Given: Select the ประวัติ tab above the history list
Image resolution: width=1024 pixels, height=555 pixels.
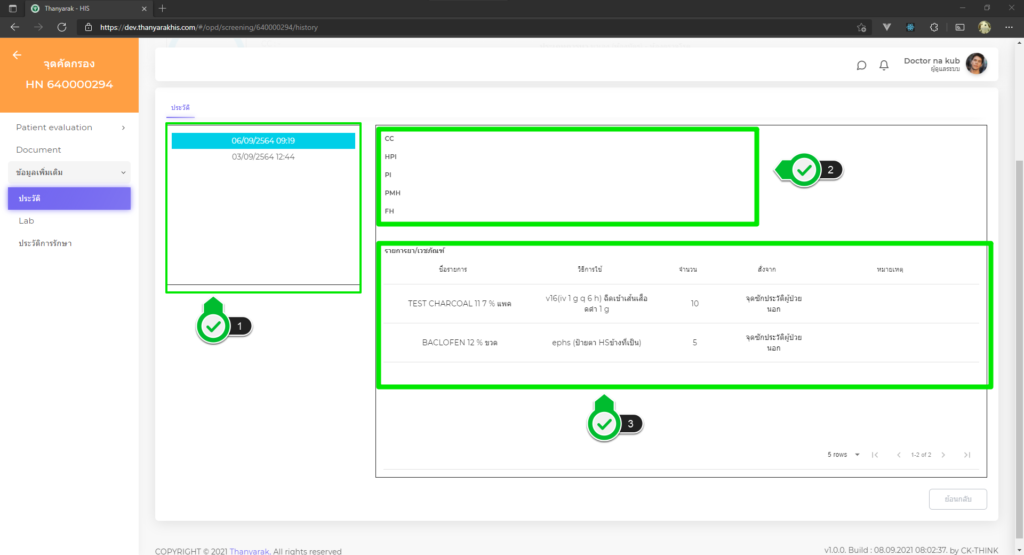Looking at the screenshot, I should coord(180,106).
